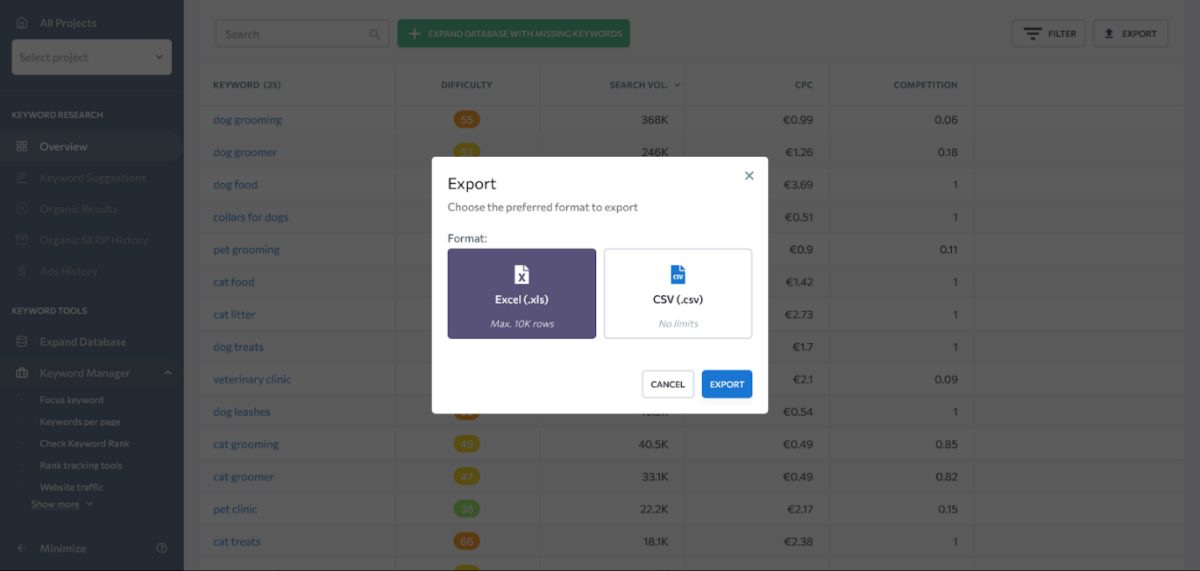Click the blue Export button in dialog
This screenshot has width=1200, height=571.
pos(726,384)
